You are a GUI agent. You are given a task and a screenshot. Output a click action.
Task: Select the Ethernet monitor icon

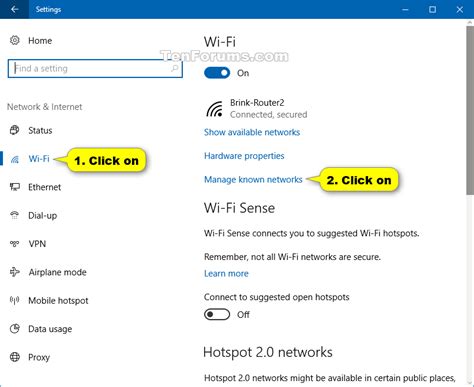(15, 187)
